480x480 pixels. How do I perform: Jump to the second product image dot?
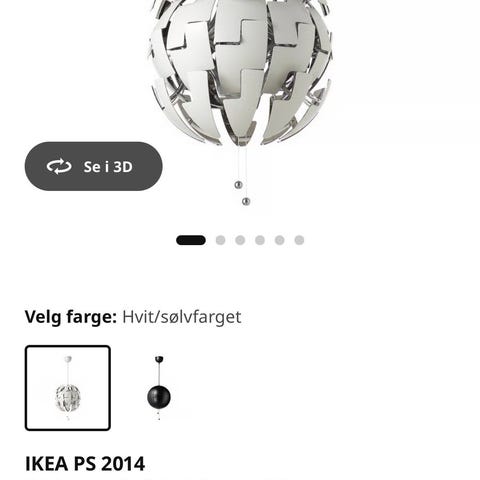(220, 240)
